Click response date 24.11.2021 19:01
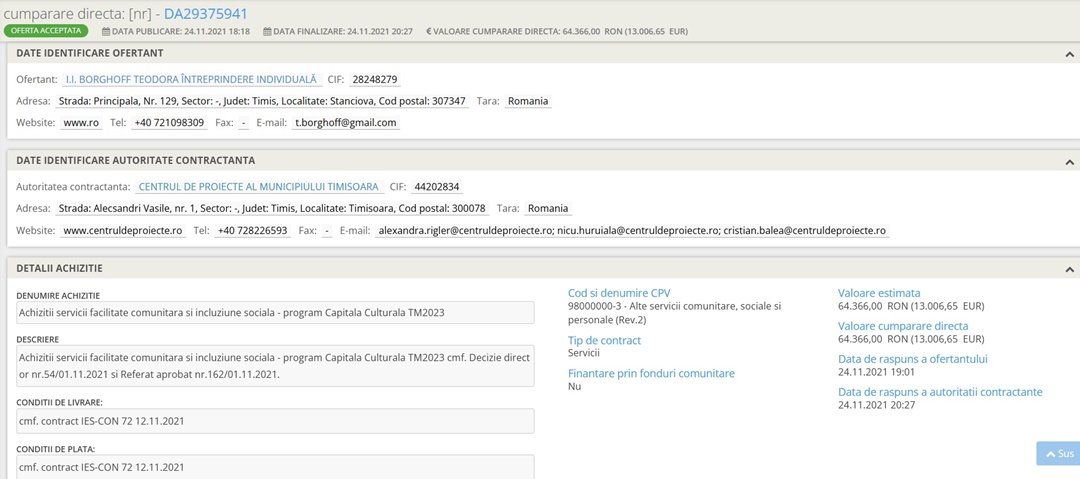This screenshot has height=479, width=1080. [876, 372]
